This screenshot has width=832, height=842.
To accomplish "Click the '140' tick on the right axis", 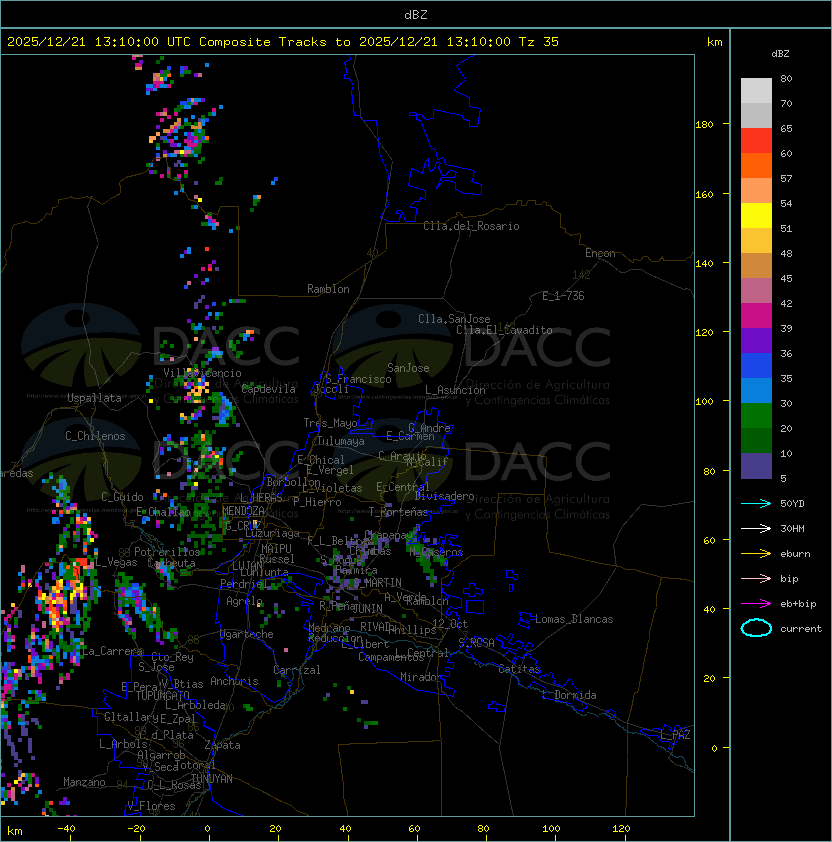I will (704, 263).
